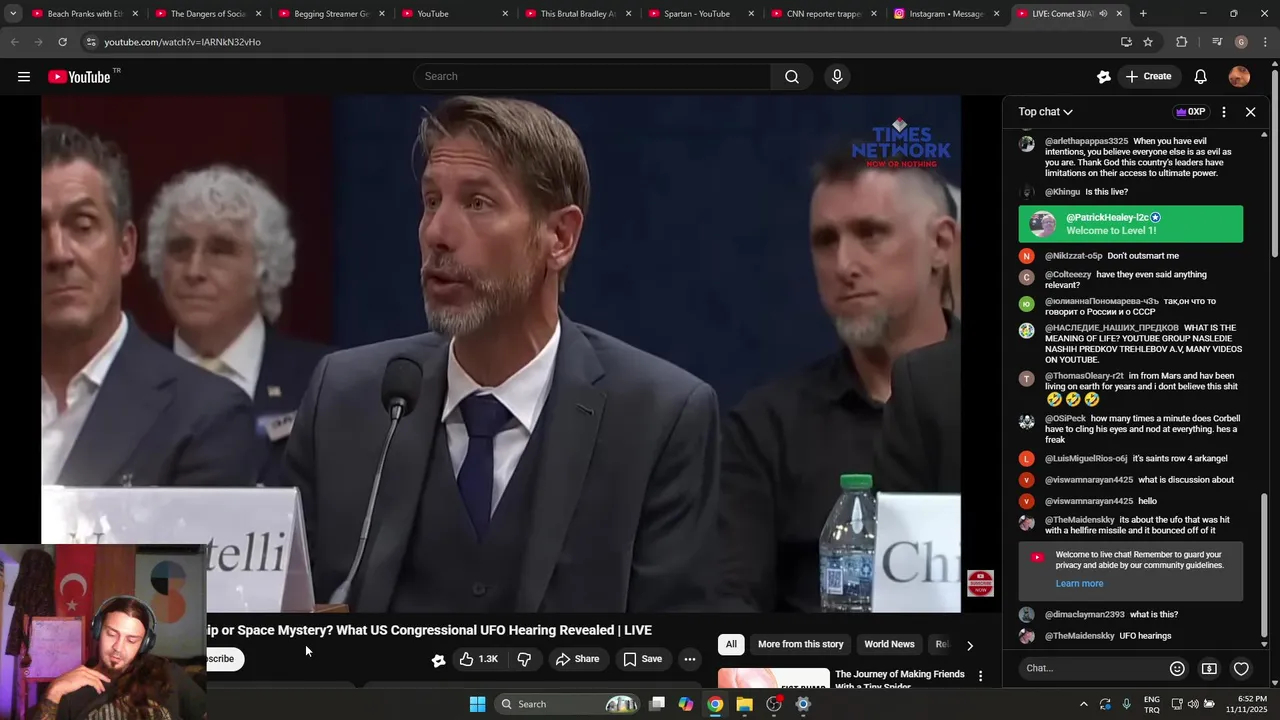Click the address bar URL
Screen dimensions: 1280x720
coord(182,42)
